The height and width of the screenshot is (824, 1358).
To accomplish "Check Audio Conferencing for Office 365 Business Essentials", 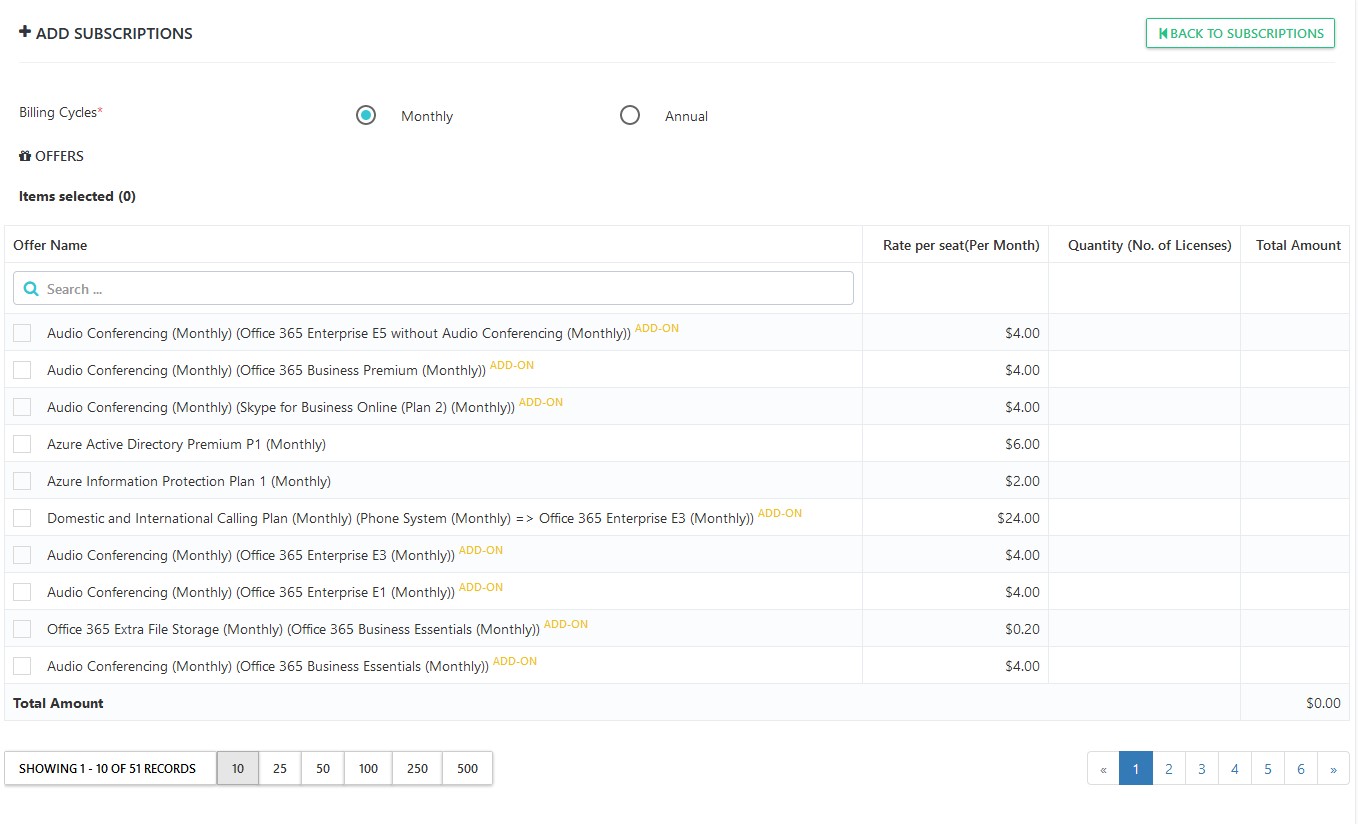I will pyautogui.click(x=22, y=666).
